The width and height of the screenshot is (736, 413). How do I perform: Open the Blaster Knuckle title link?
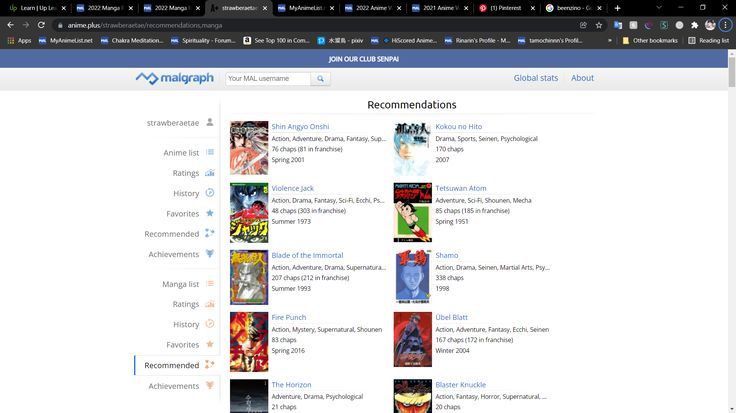point(460,384)
